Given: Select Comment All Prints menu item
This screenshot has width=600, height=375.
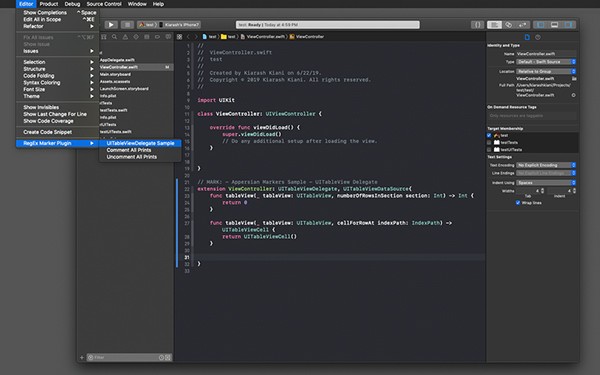Looking at the screenshot, I should (129, 150).
